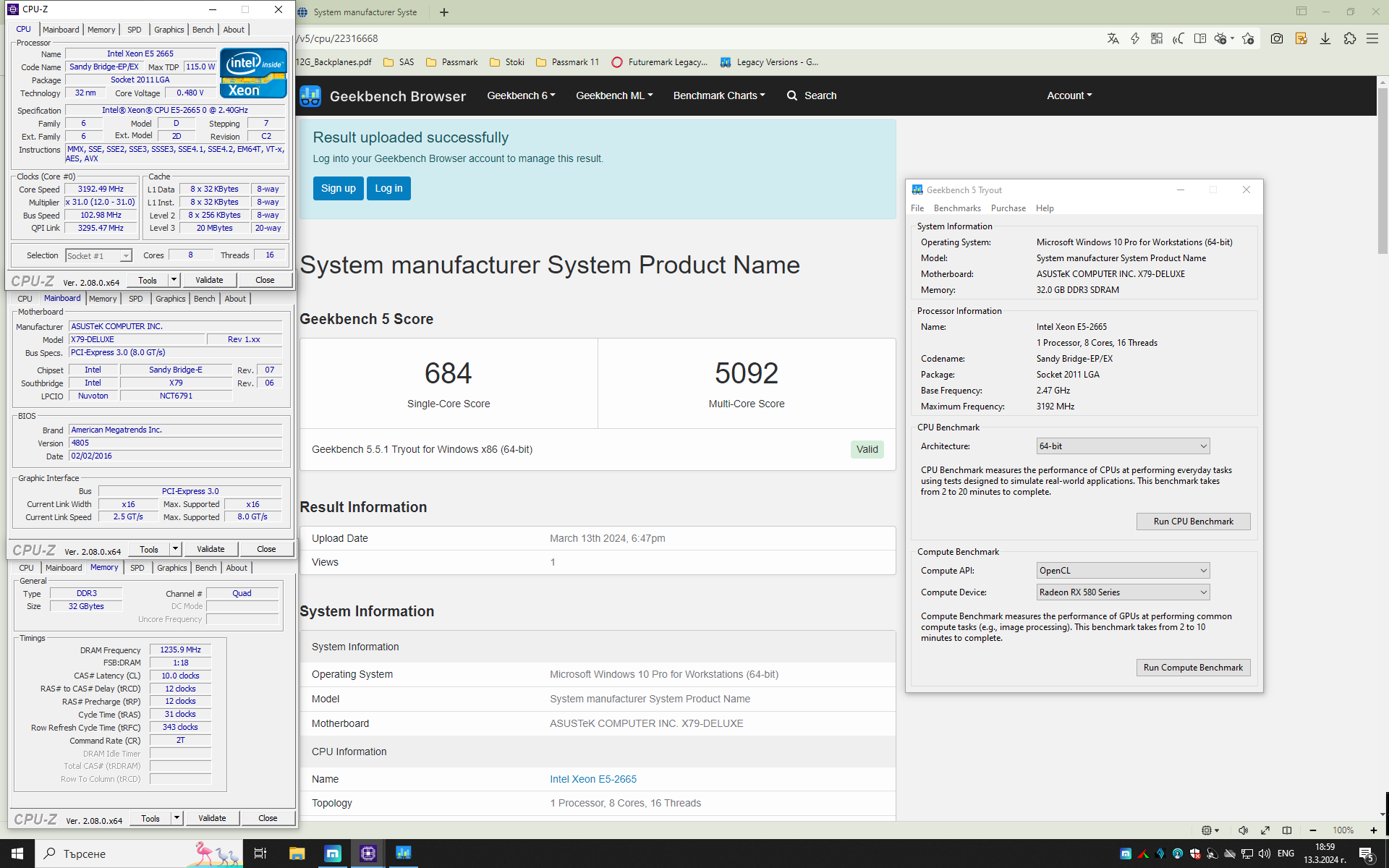1389x868 pixels.
Task: Click the zoom out minus in browser status bar
Action: tap(1312, 830)
